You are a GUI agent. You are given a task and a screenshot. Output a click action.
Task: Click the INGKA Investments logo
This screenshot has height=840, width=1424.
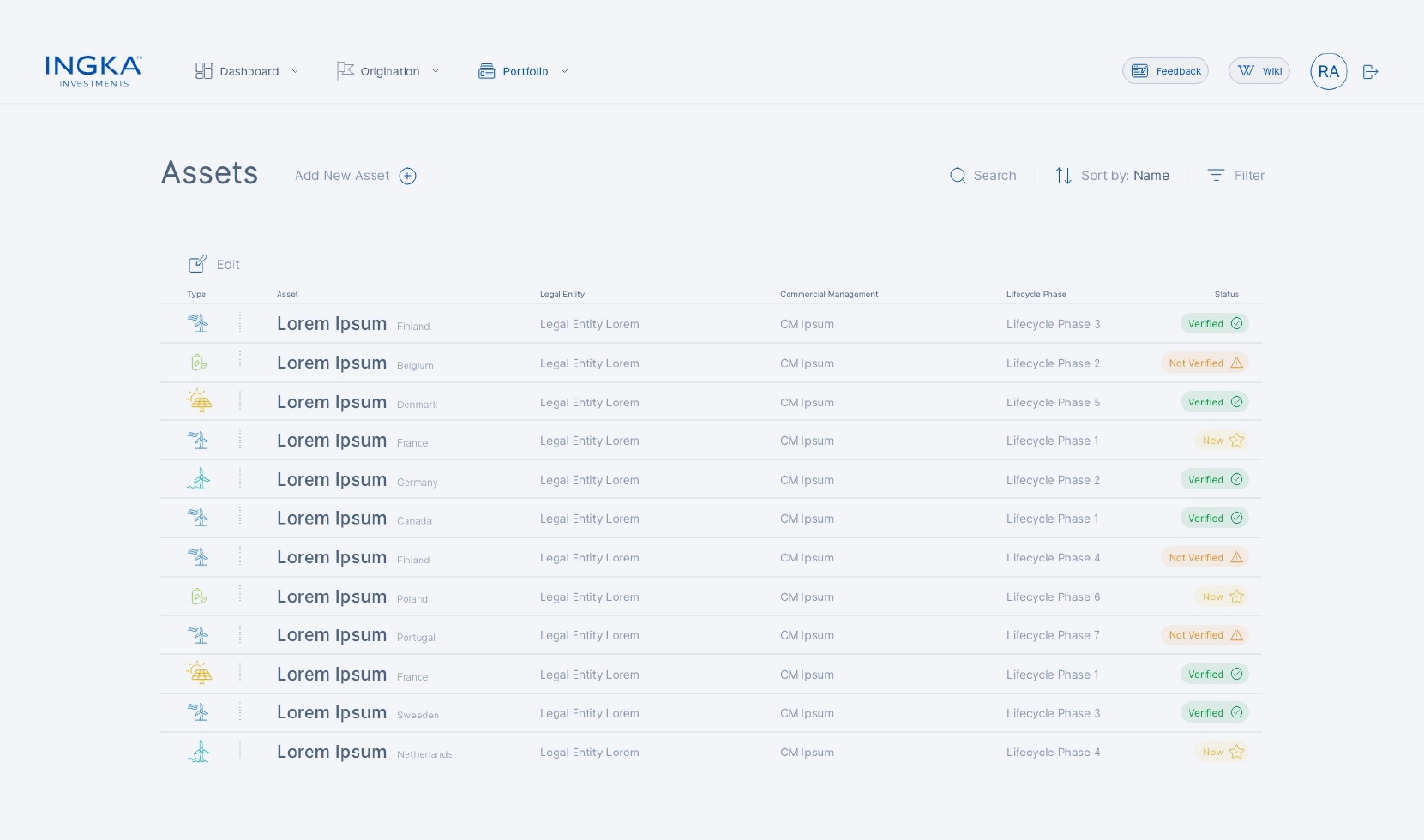coord(93,71)
